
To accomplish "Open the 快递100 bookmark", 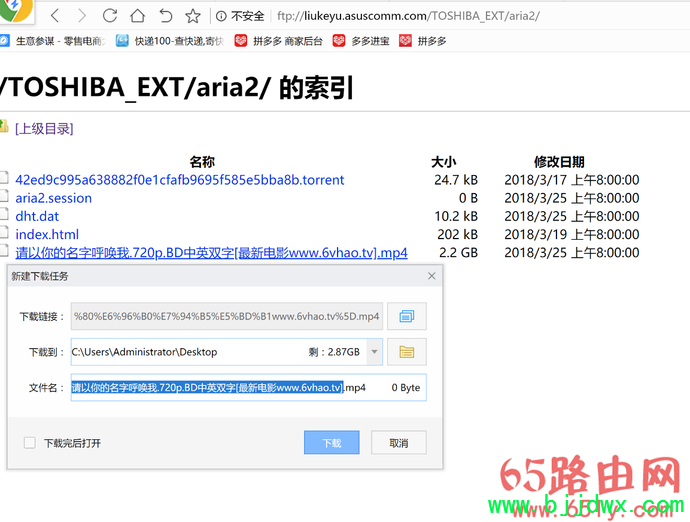I will coord(170,41).
